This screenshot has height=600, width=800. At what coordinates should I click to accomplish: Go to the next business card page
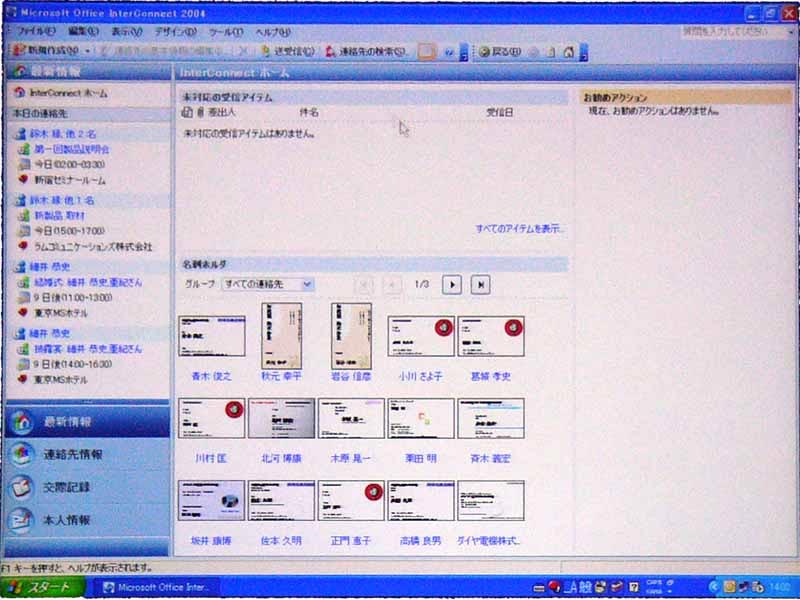tap(452, 285)
